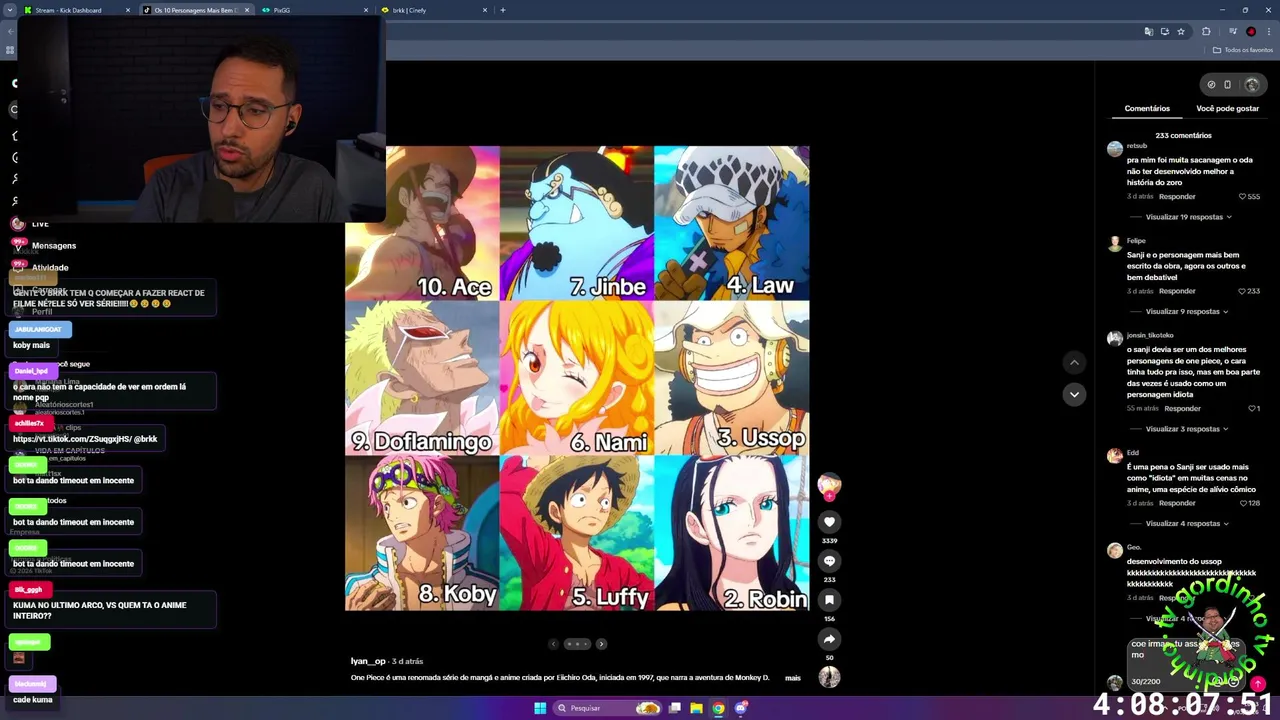This screenshot has height=720, width=1280.
Task: Open the Todos os favoritos bookmarks folder
Action: tap(1243, 50)
